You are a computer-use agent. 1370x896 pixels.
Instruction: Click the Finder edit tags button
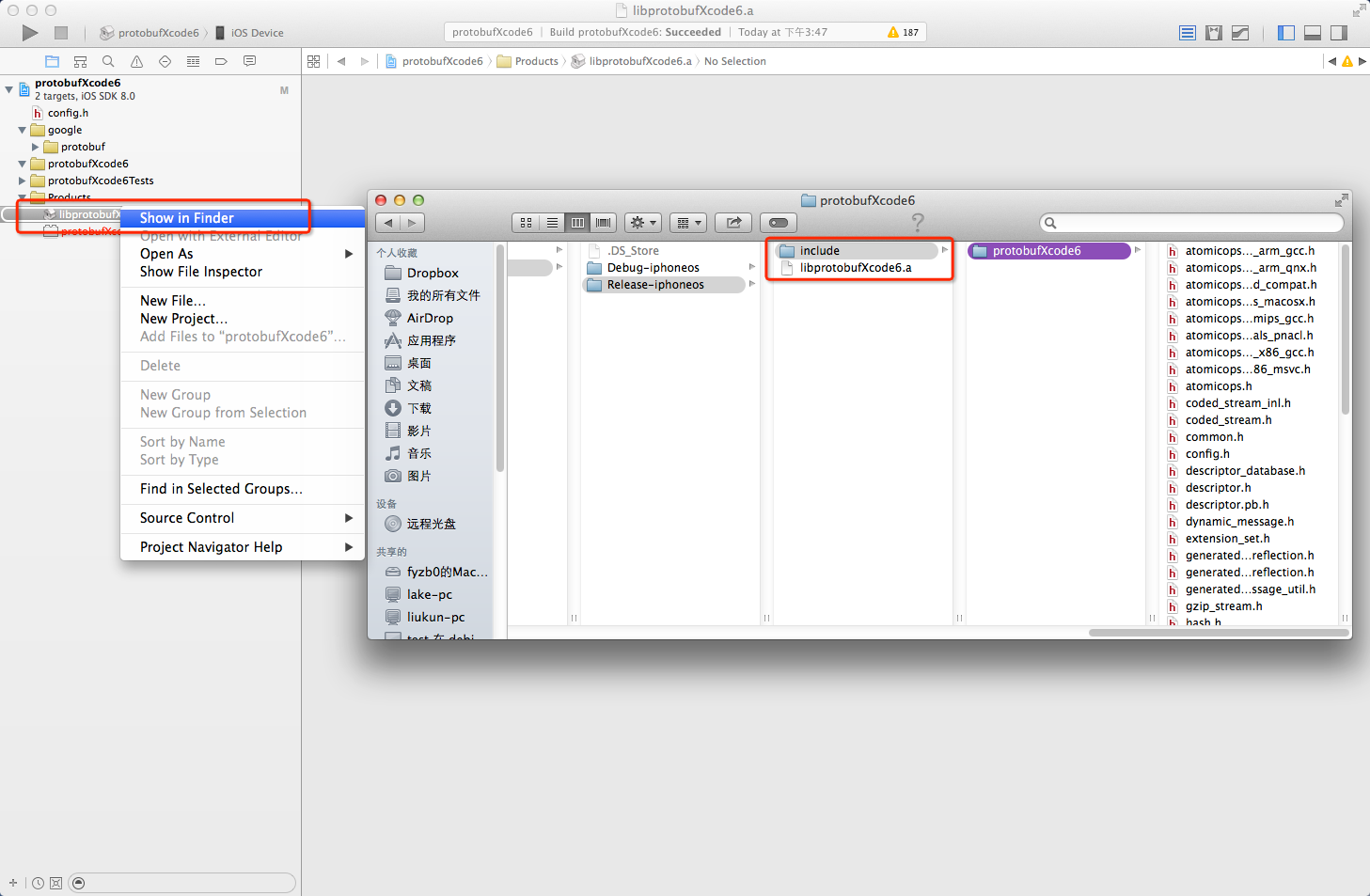[x=779, y=223]
